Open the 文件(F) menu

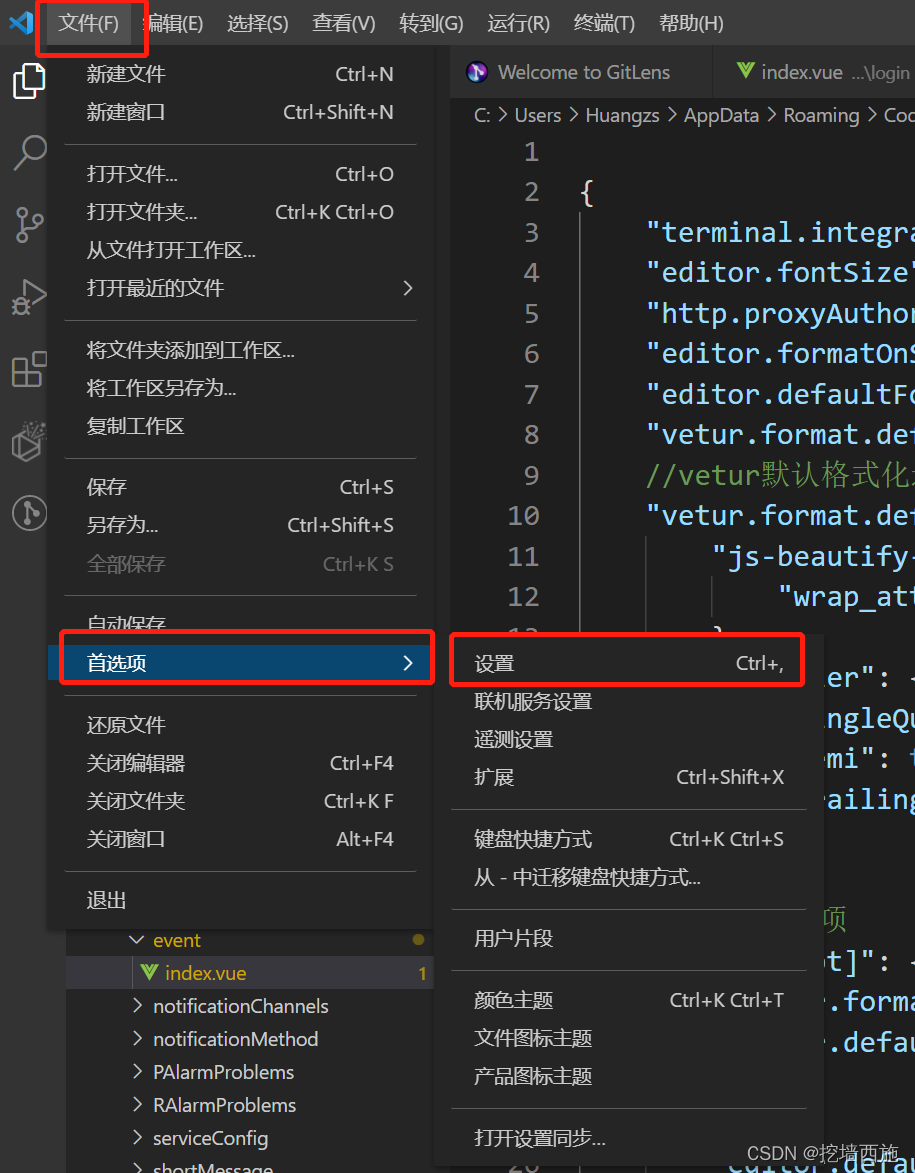point(88,23)
